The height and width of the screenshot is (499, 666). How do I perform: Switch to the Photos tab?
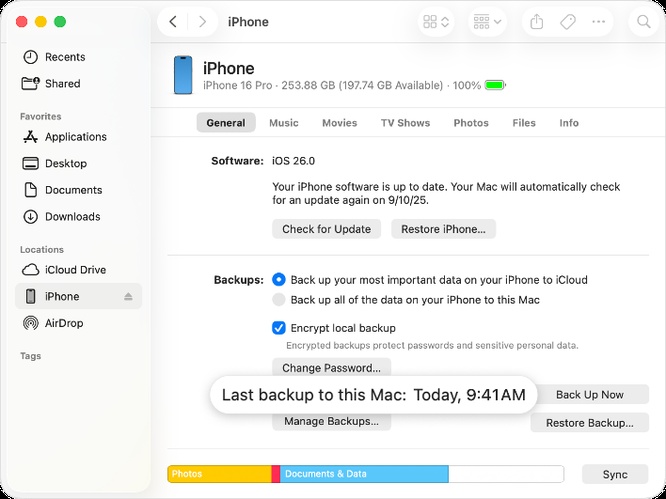pos(471,123)
